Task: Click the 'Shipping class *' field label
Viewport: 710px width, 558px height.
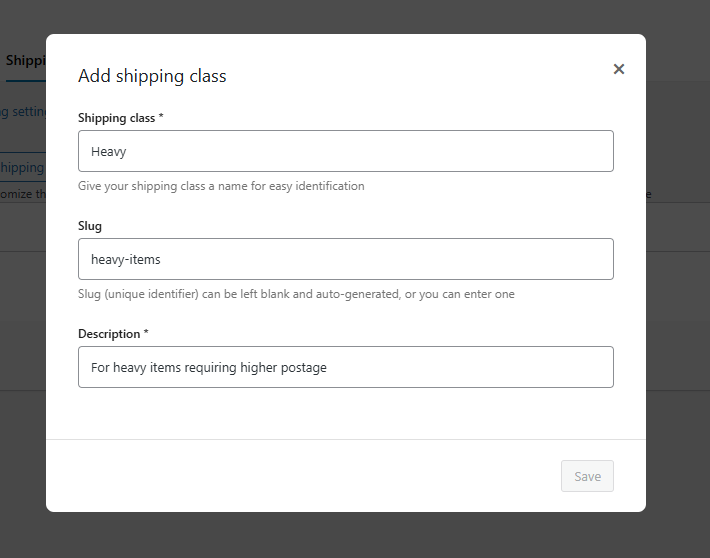Action: click(120, 118)
